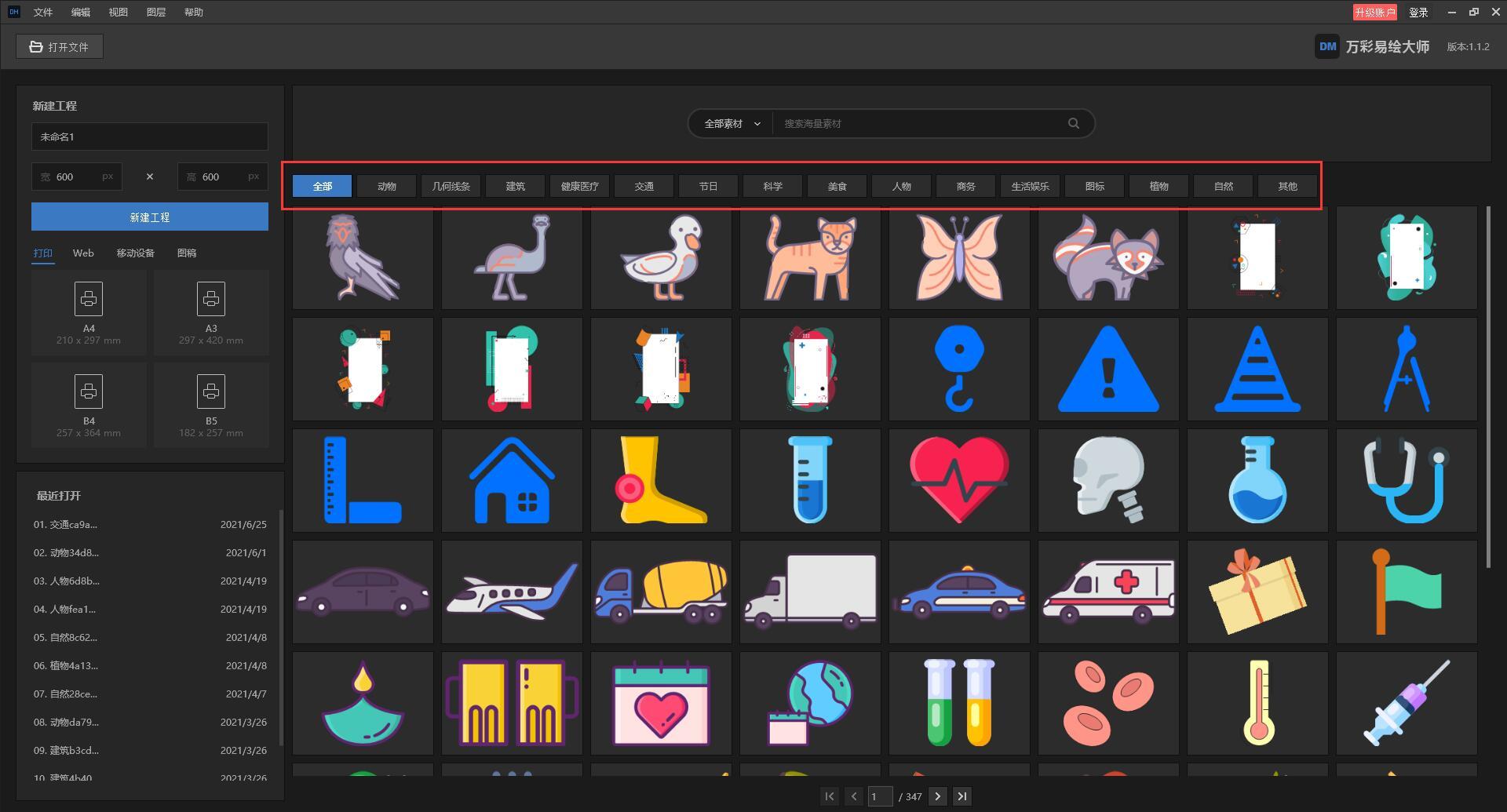The height and width of the screenshot is (812, 1507).
Task: Click the 登录 link
Action: 1418,12
